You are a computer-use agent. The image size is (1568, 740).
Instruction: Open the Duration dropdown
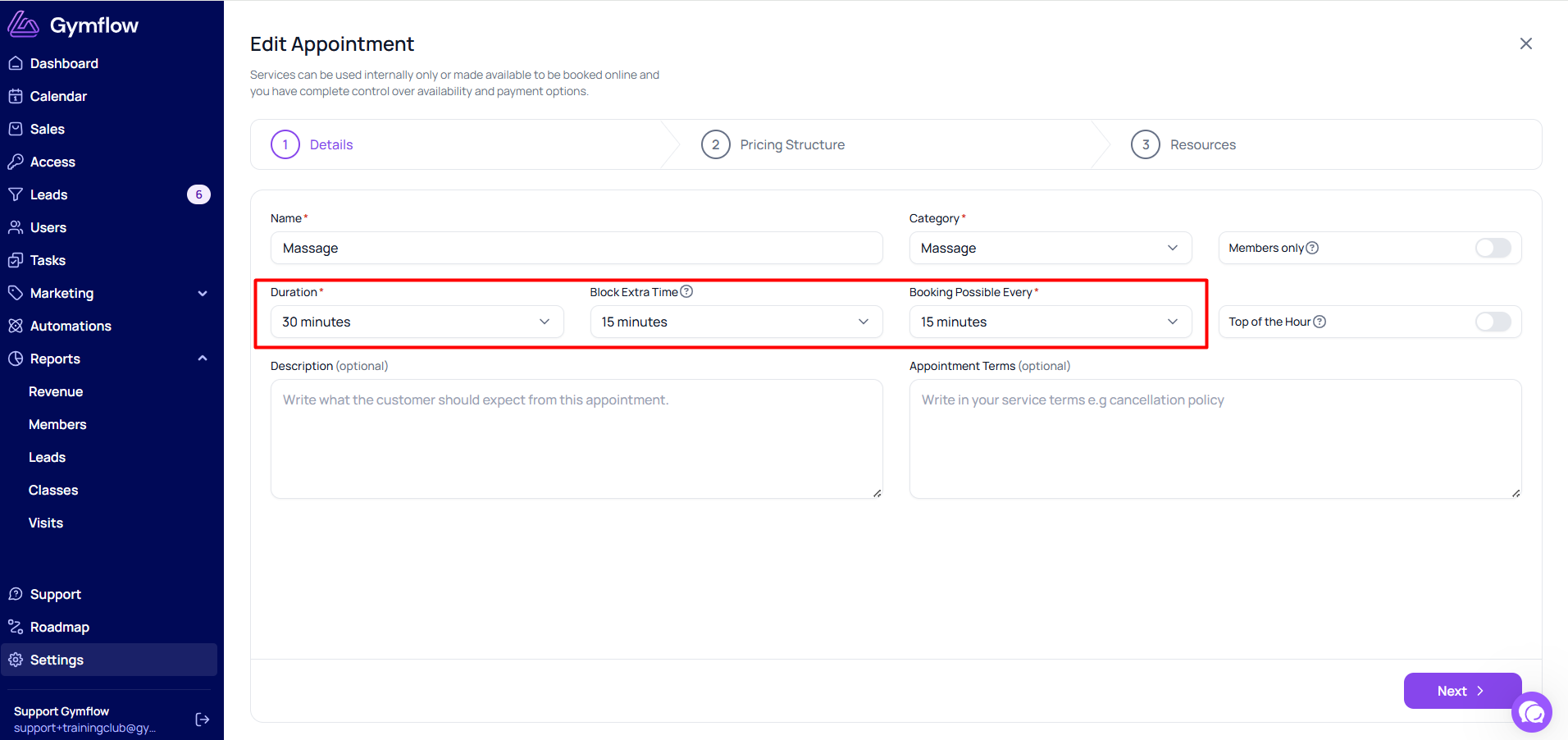click(x=417, y=322)
